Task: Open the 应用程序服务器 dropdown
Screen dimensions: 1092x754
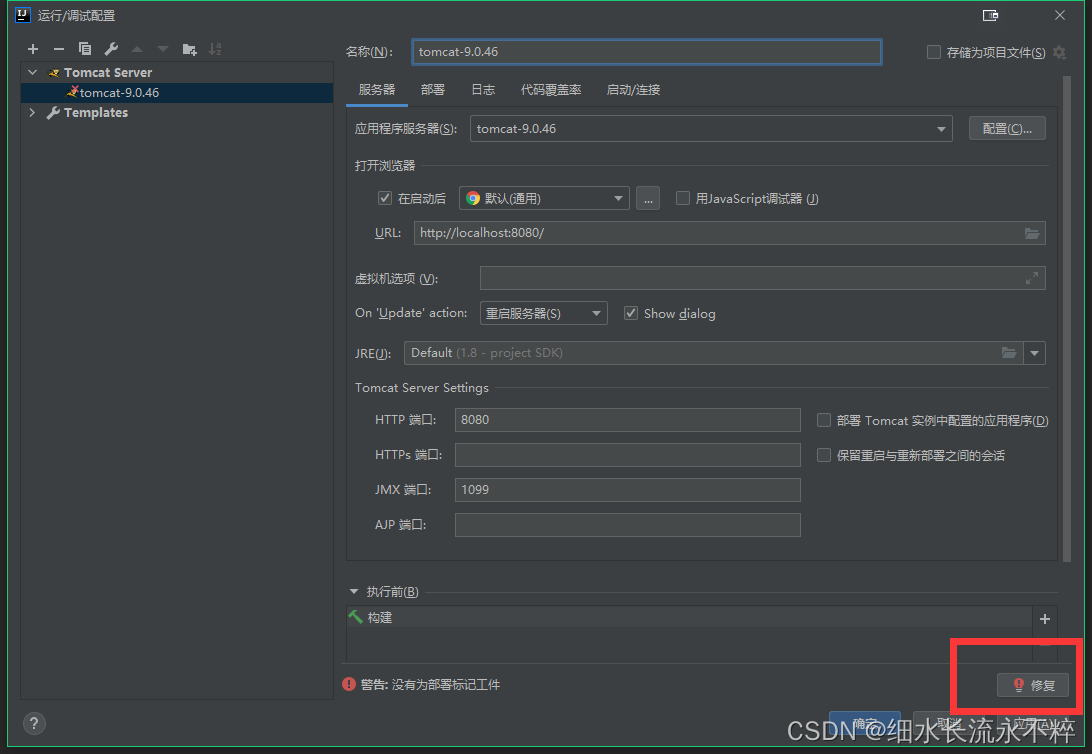Action: click(x=711, y=129)
